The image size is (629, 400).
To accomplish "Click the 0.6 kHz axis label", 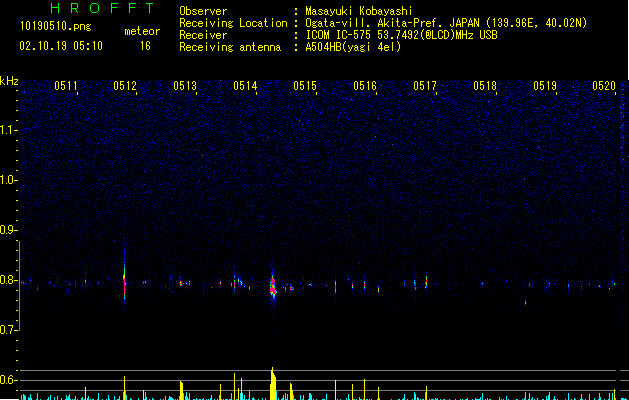I will [8, 380].
